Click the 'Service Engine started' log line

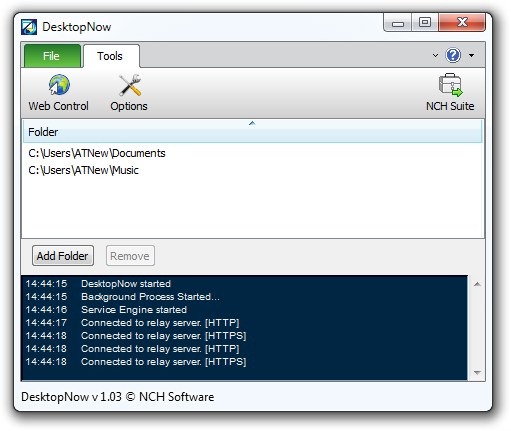[134, 310]
